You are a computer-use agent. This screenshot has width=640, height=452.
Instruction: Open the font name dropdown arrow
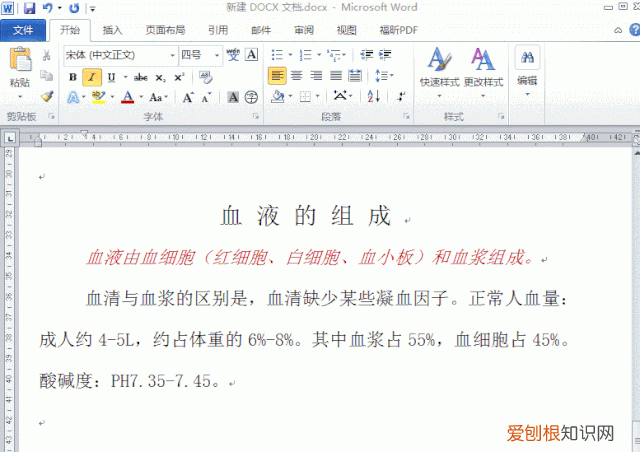(x=173, y=55)
